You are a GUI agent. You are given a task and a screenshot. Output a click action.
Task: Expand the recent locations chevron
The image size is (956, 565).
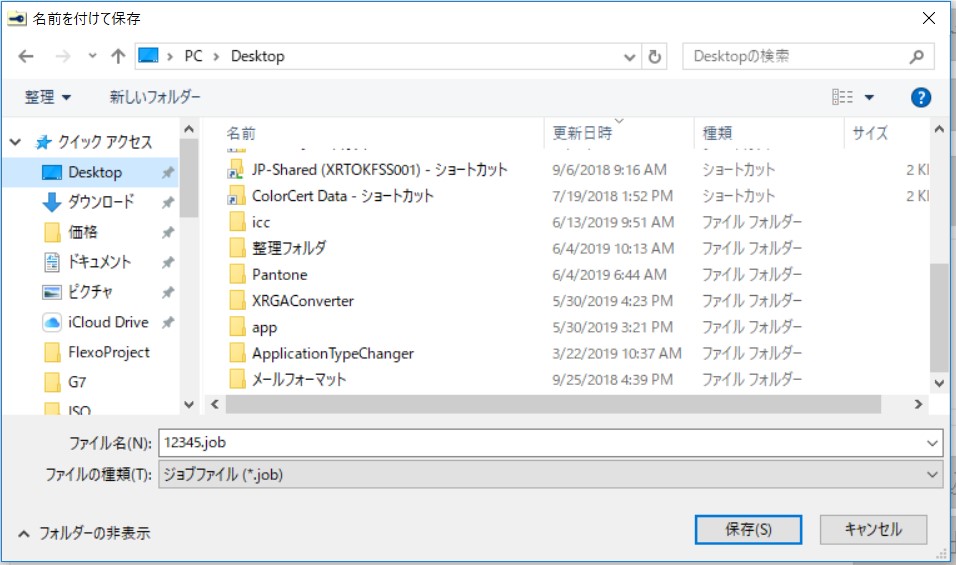click(x=92, y=57)
